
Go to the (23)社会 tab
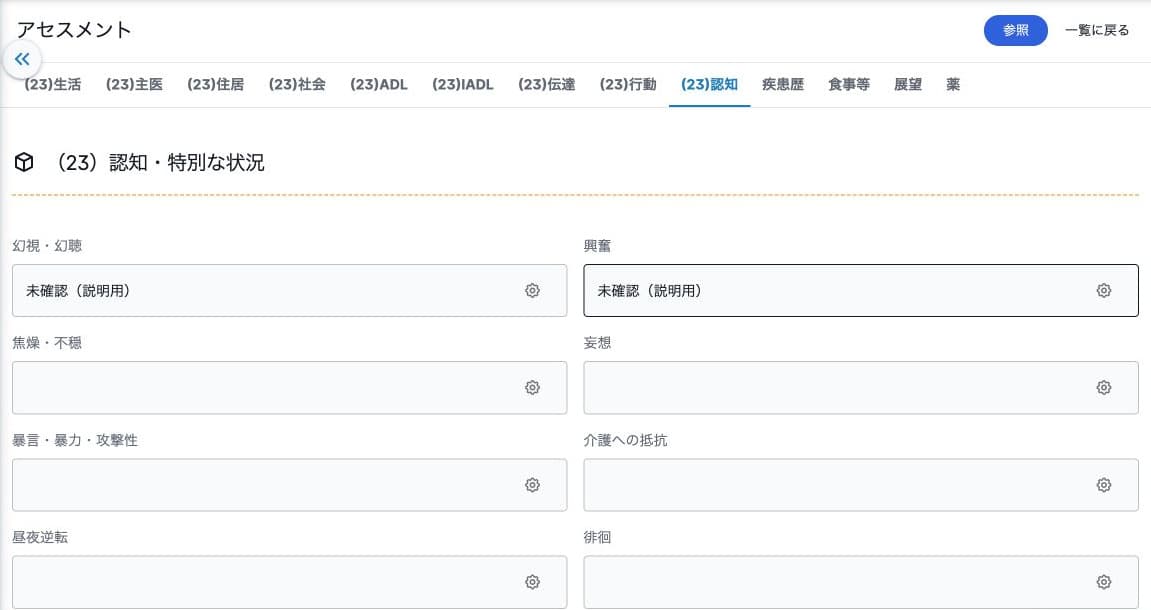[297, 84]
